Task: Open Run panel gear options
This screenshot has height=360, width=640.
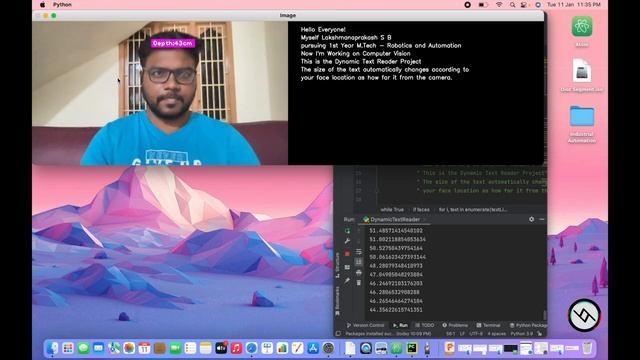Action: [x=531, y=219]
